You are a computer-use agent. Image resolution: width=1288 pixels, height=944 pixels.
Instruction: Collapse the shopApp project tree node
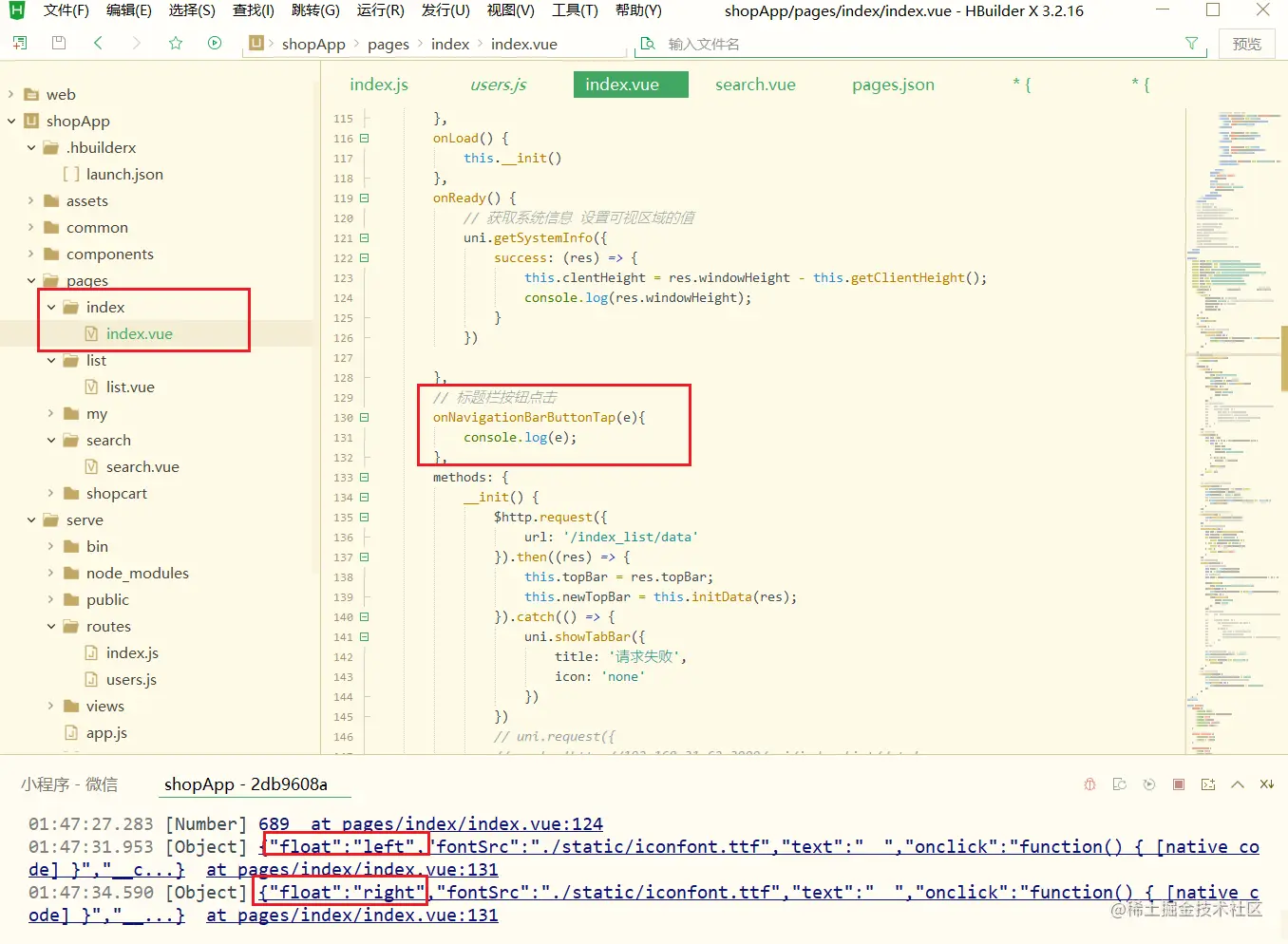(x=10, y=121)
